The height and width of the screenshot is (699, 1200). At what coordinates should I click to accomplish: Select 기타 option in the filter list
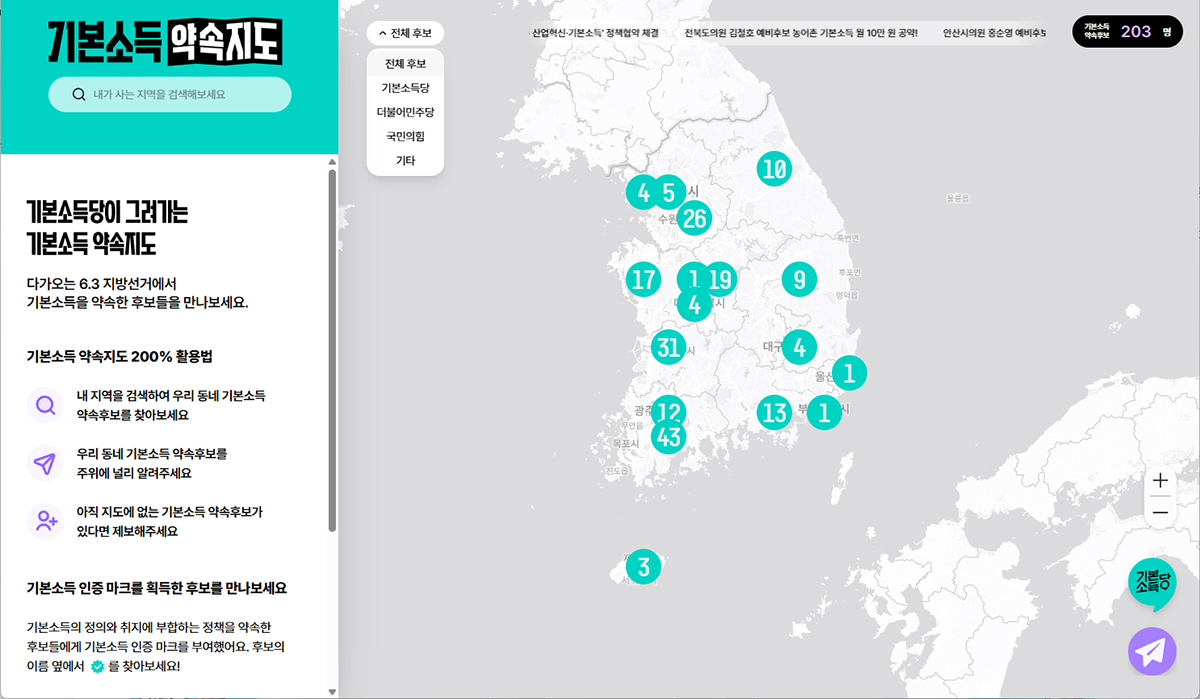405,160
